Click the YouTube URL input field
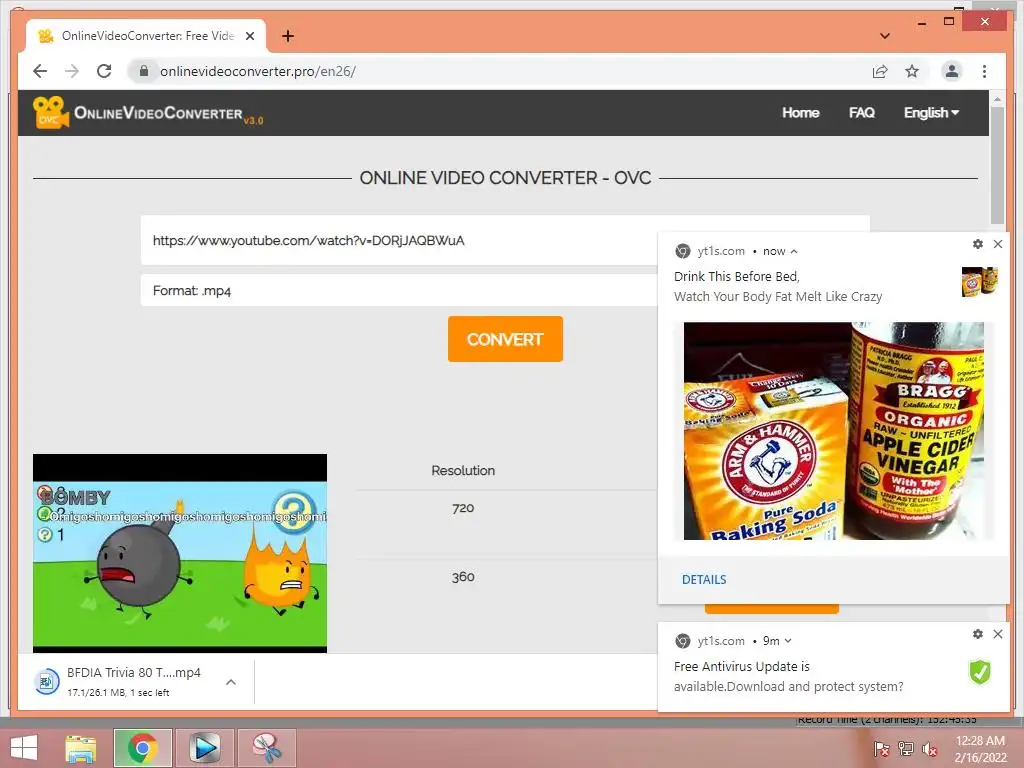Image resolution: width=1024 pixels, height=768 pixels. pyautogui.click(x=400, y=240)
